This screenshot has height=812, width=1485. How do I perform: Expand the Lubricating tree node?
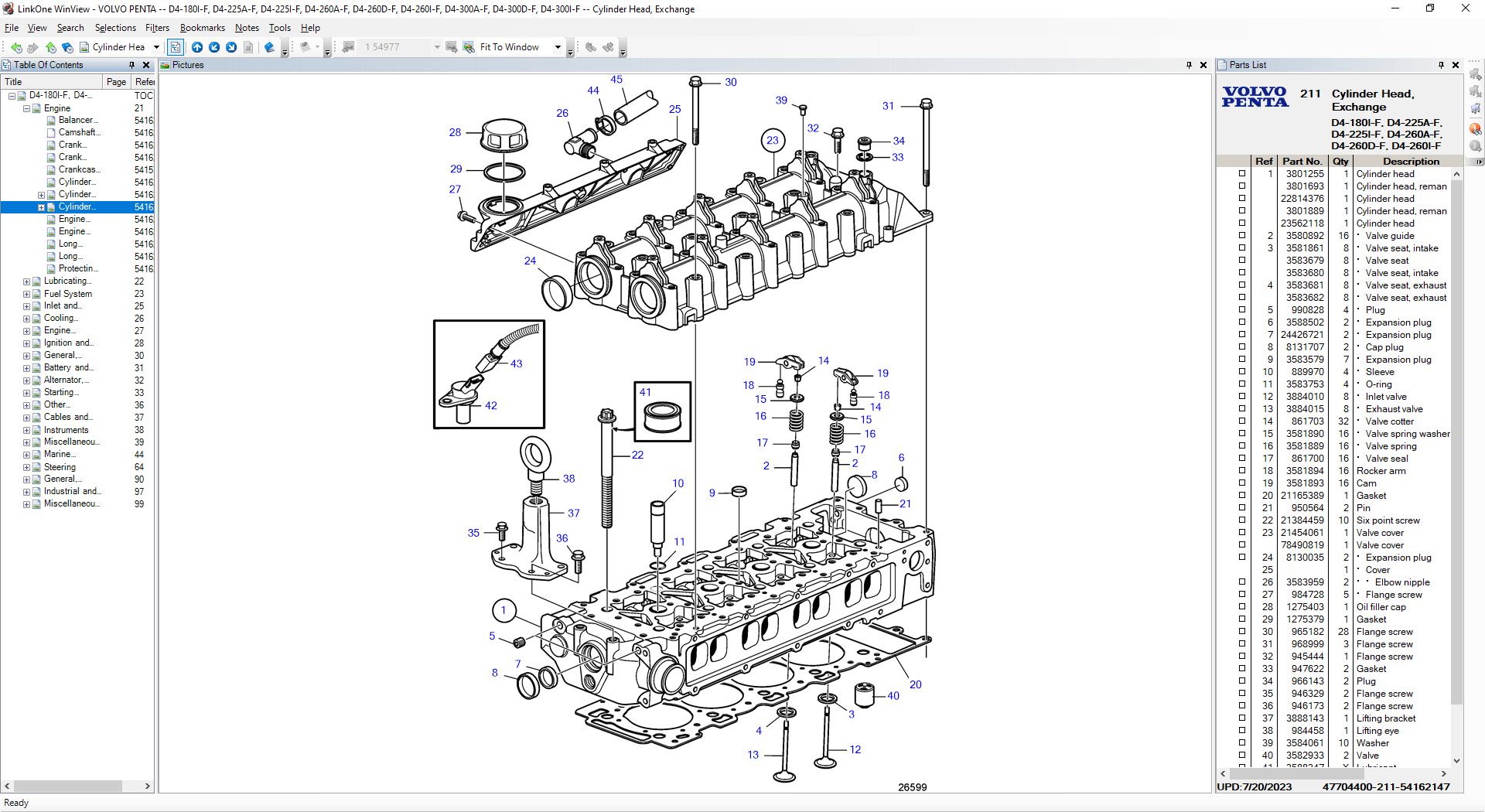[x=26, y=281]
